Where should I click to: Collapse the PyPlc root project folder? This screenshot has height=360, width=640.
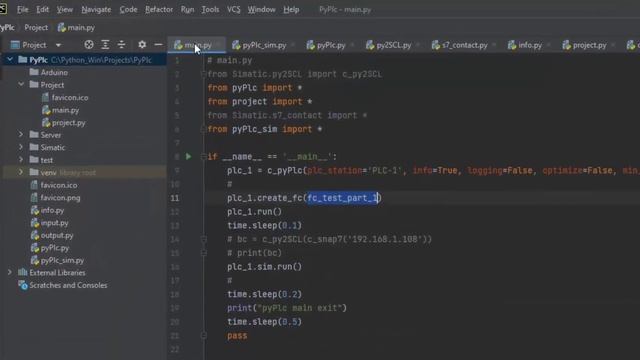pyautogui.click(x=10, y=60)
